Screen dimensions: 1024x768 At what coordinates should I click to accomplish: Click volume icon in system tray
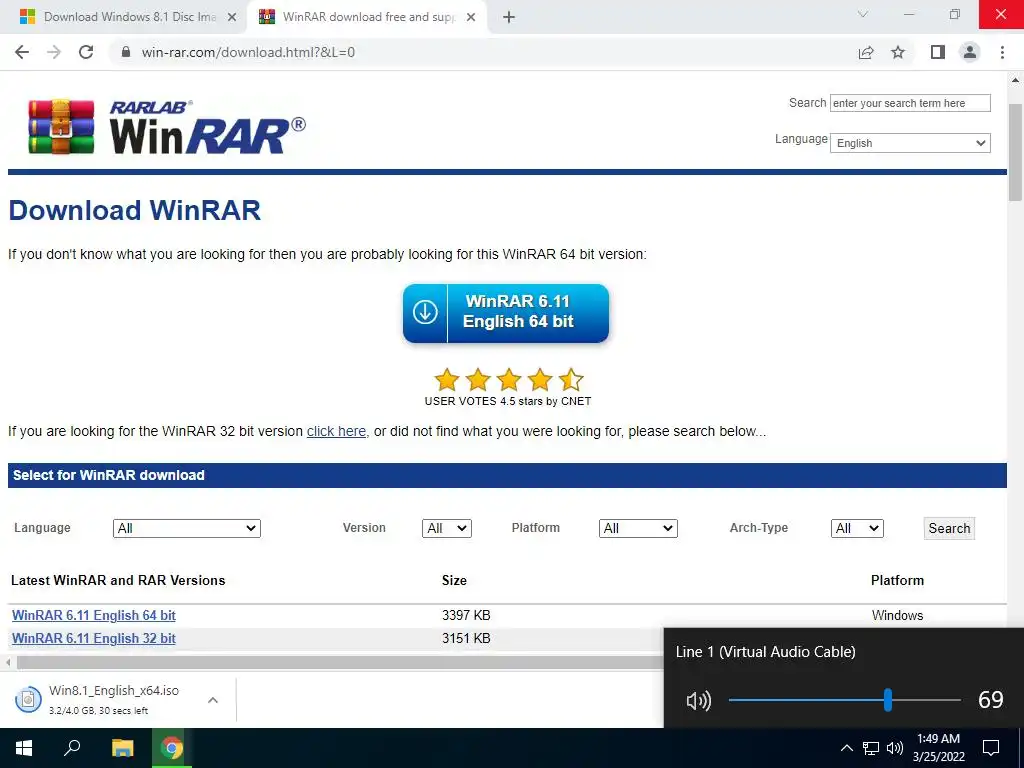click(895, 748)
